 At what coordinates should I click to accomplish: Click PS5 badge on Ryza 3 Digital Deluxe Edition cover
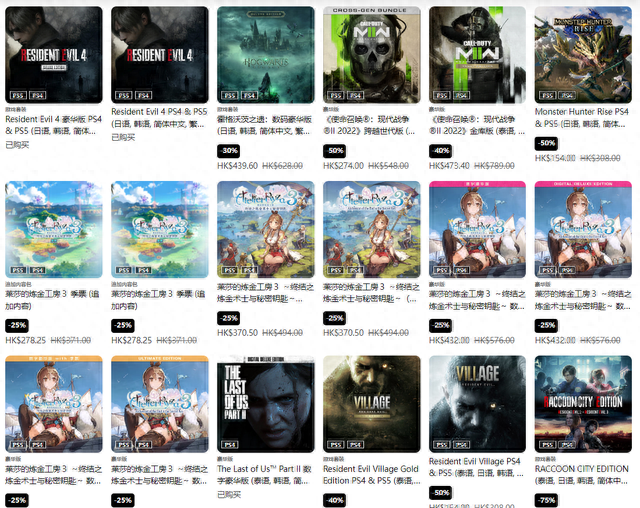point(547,270)
